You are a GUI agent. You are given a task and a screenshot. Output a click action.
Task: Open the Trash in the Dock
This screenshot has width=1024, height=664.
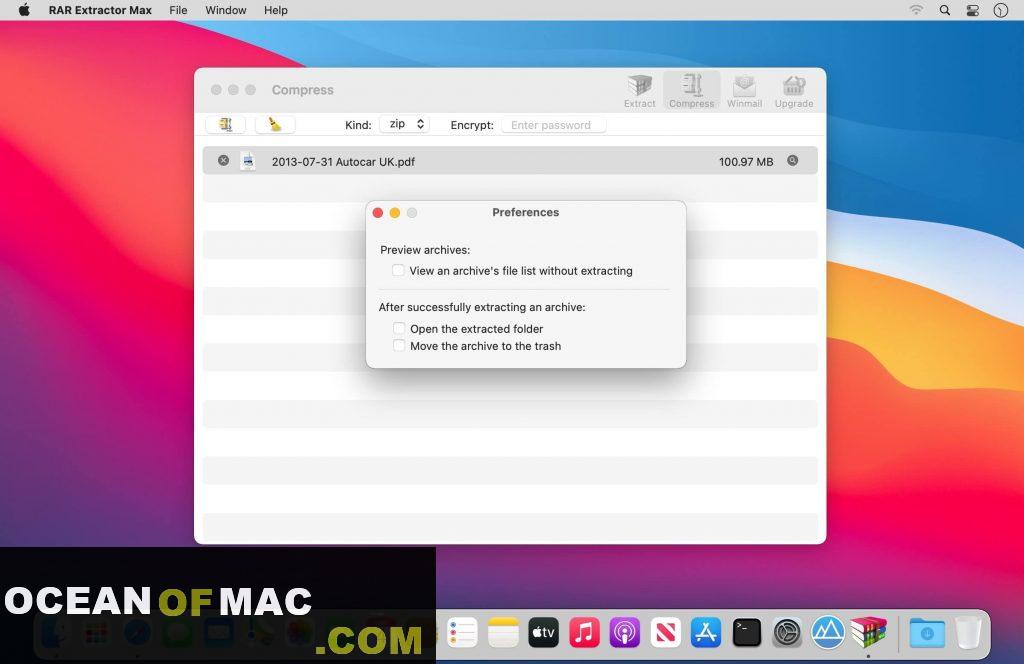[968, 633]
